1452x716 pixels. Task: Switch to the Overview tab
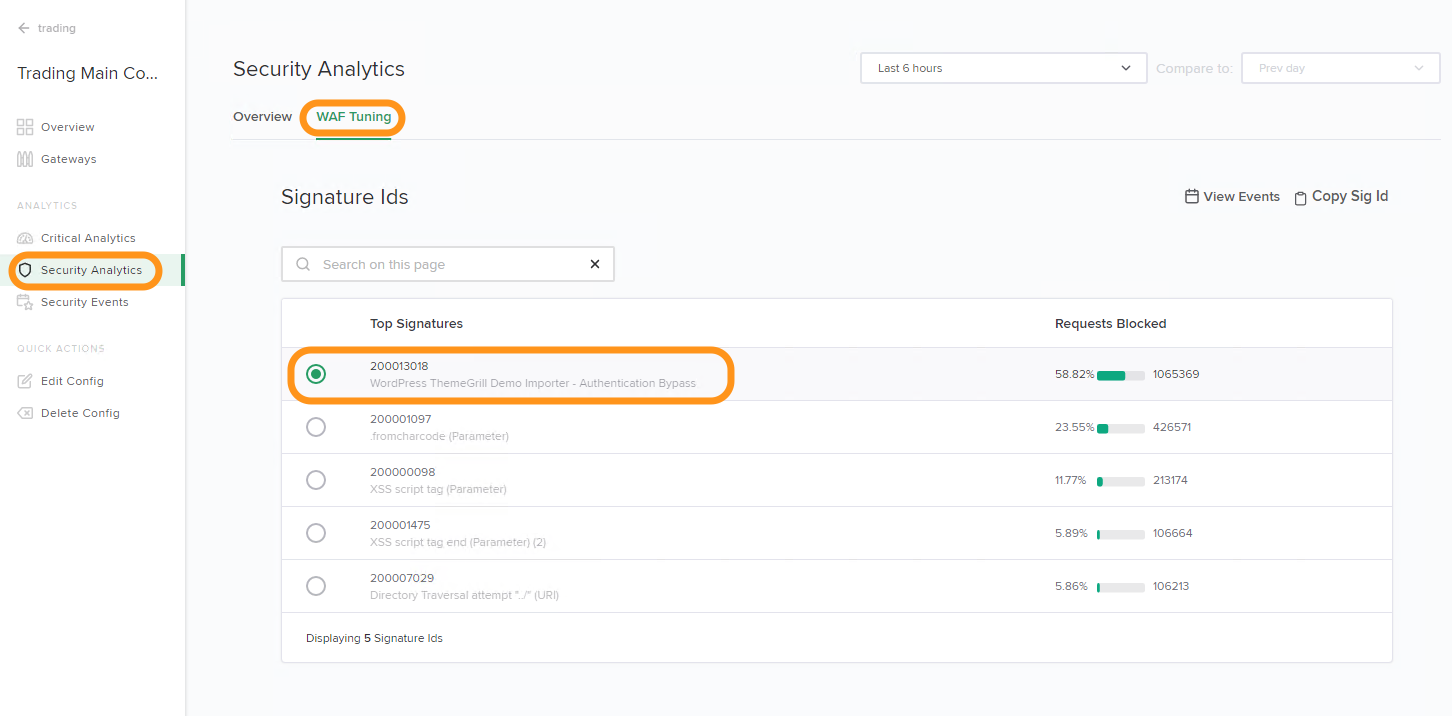point(262,117)
